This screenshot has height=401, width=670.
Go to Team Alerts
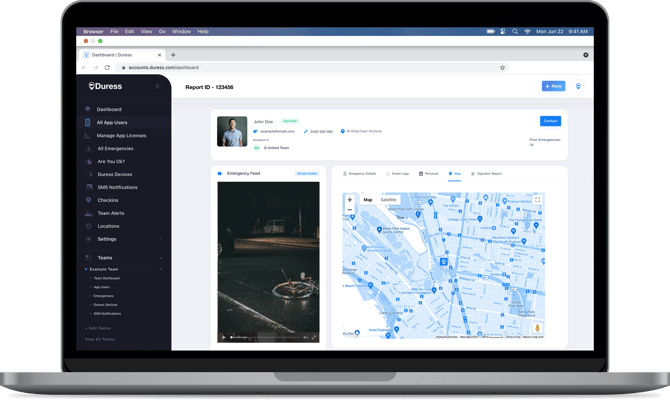tap(111, 213)
